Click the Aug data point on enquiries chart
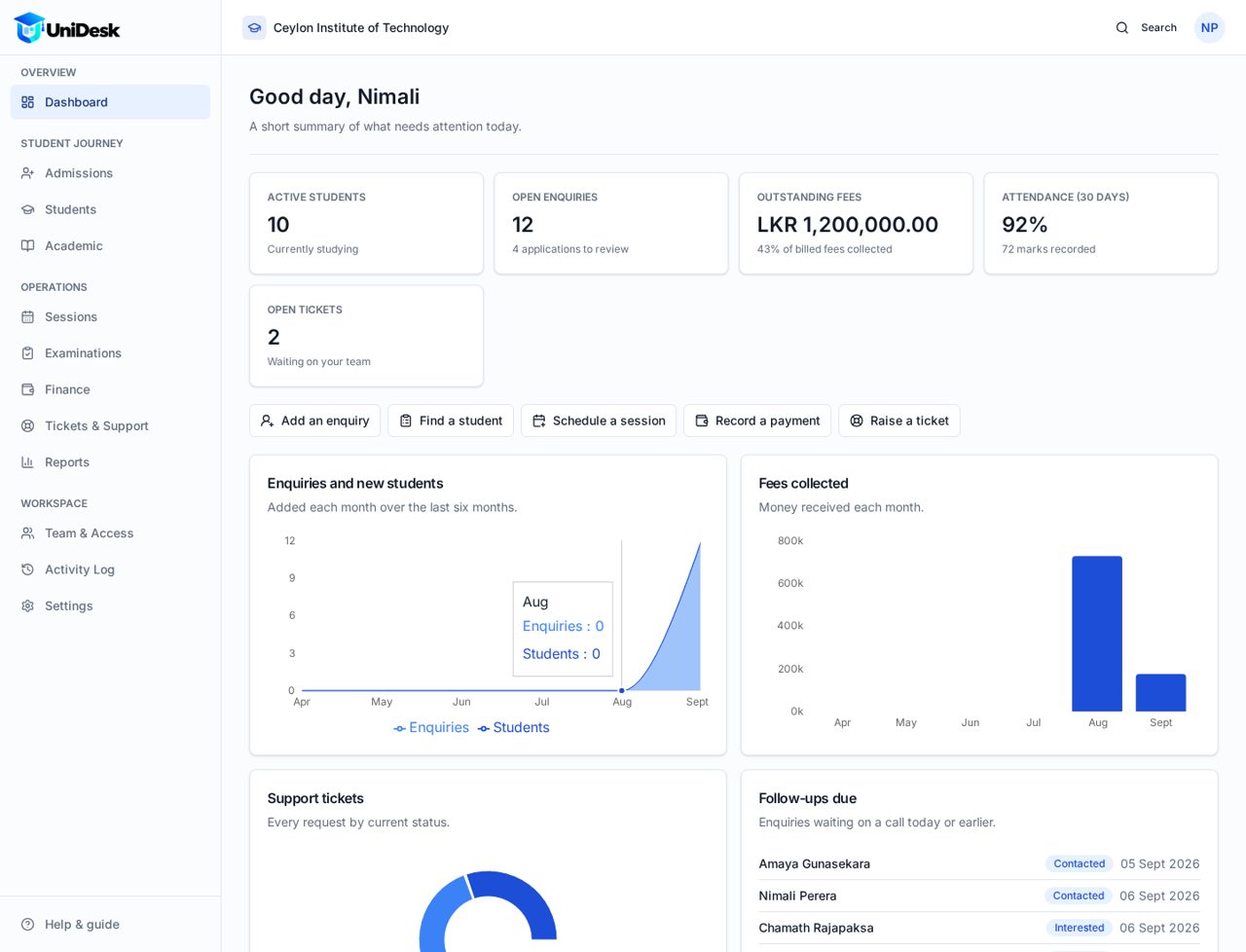The image size is (1246, 952). 622,690
